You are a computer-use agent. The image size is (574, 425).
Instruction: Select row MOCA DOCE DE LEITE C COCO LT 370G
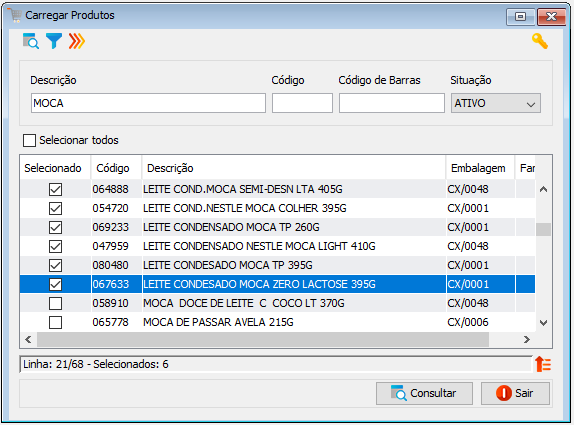tap(278, 303)
